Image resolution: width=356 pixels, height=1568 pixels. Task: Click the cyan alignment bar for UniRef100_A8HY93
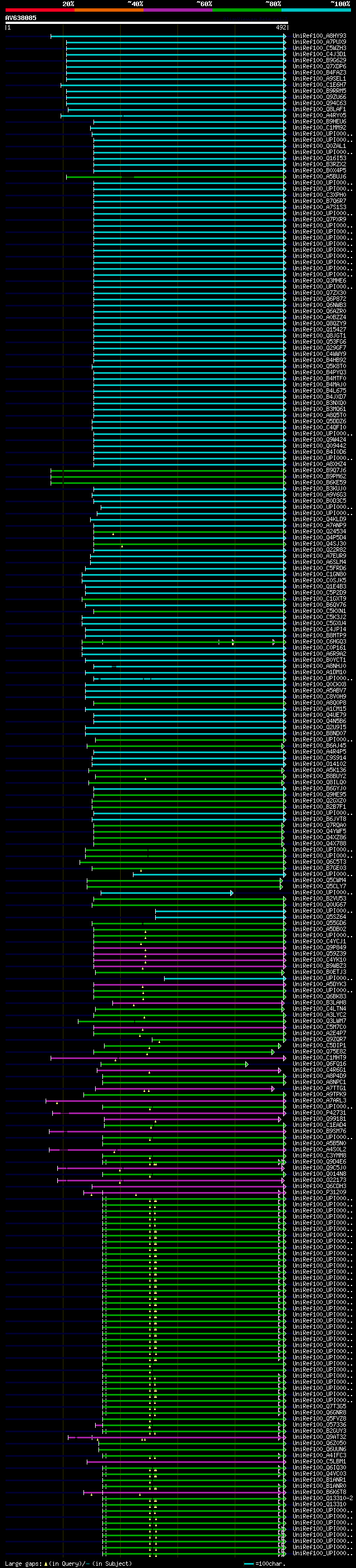[169, 36]
